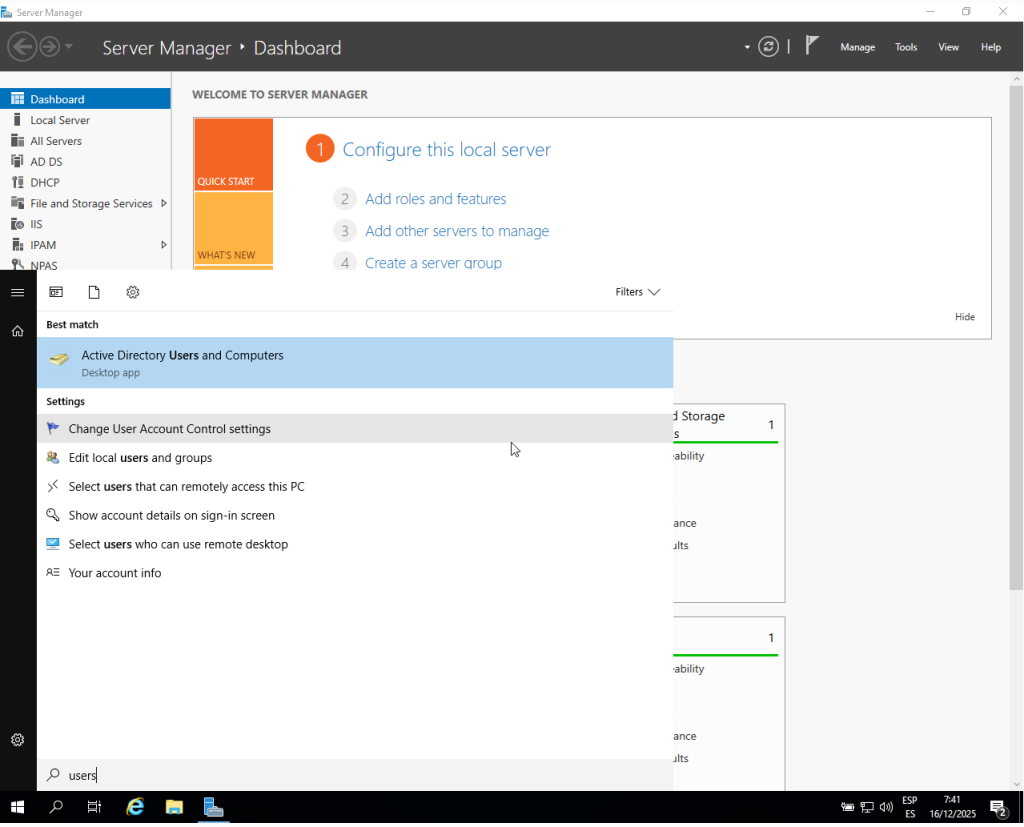Select the Settings filter gear icon in search
Viewport: 1024px width, 827px height.
pyautogui.click(x=133, y=292)
